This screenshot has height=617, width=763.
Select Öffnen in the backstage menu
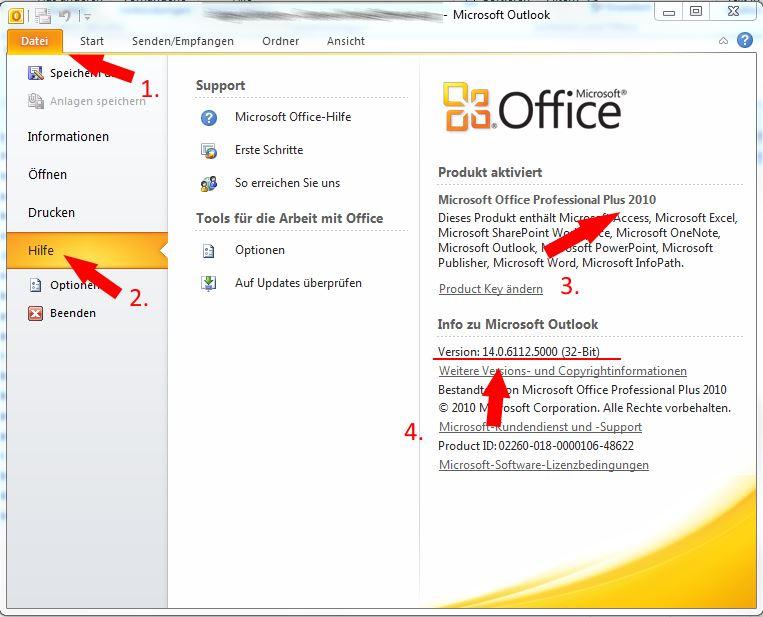coord(47,175)
